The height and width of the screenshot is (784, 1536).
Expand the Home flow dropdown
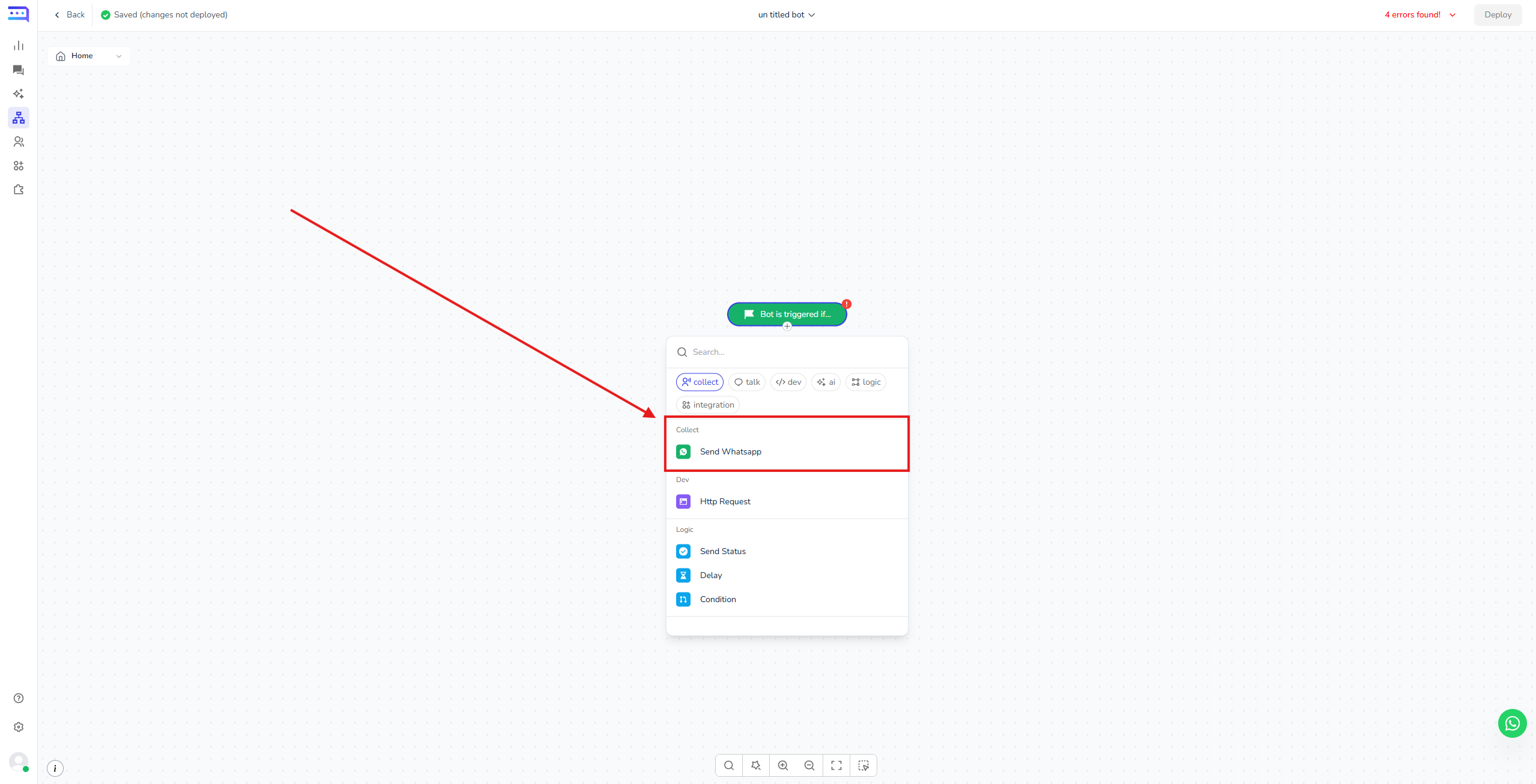pos(89,56)
